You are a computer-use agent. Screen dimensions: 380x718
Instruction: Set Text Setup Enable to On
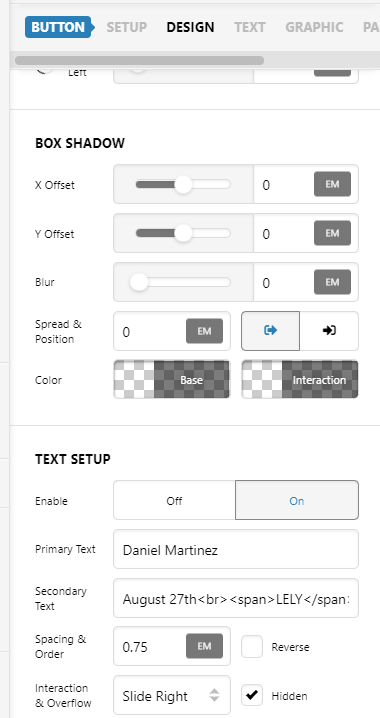pyautogui.click(x=297, y=500)
